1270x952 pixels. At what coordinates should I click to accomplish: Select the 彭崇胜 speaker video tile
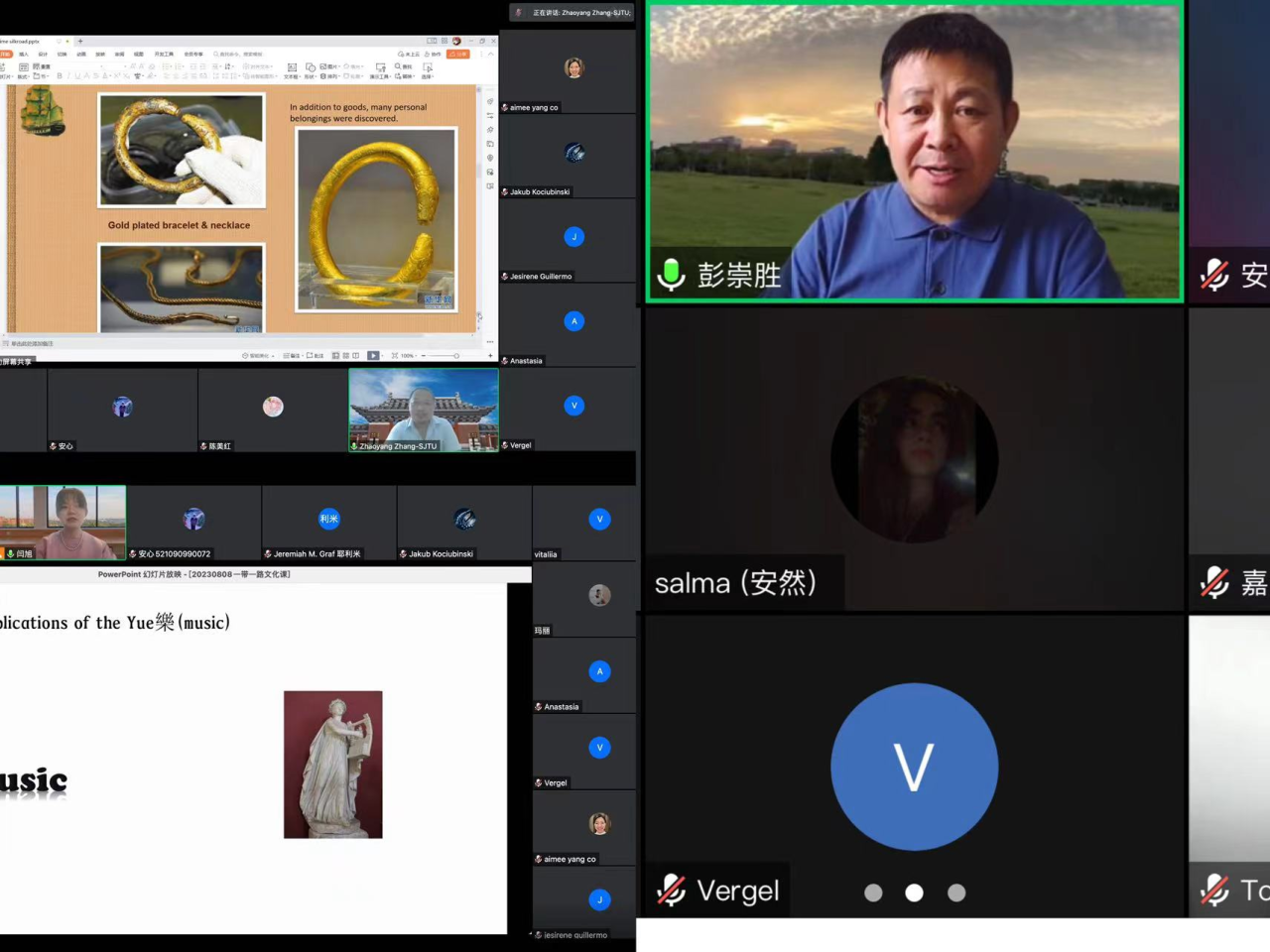pyautogui.click(x=915, y=152)
